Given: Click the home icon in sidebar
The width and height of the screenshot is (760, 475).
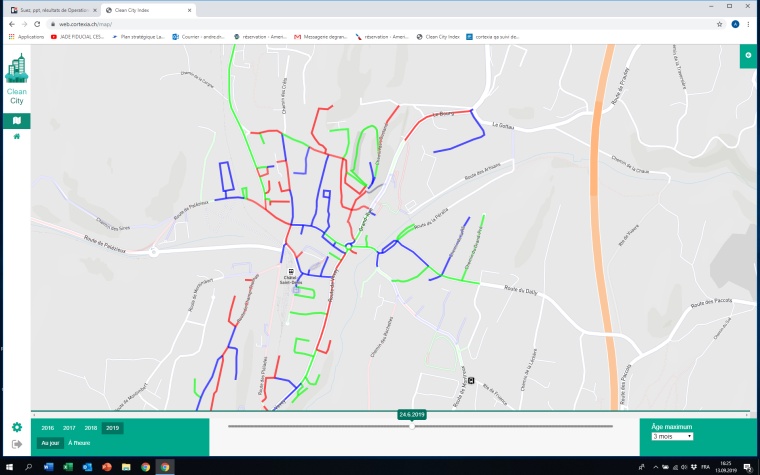Looking at the screenshot, I should 16,136.
